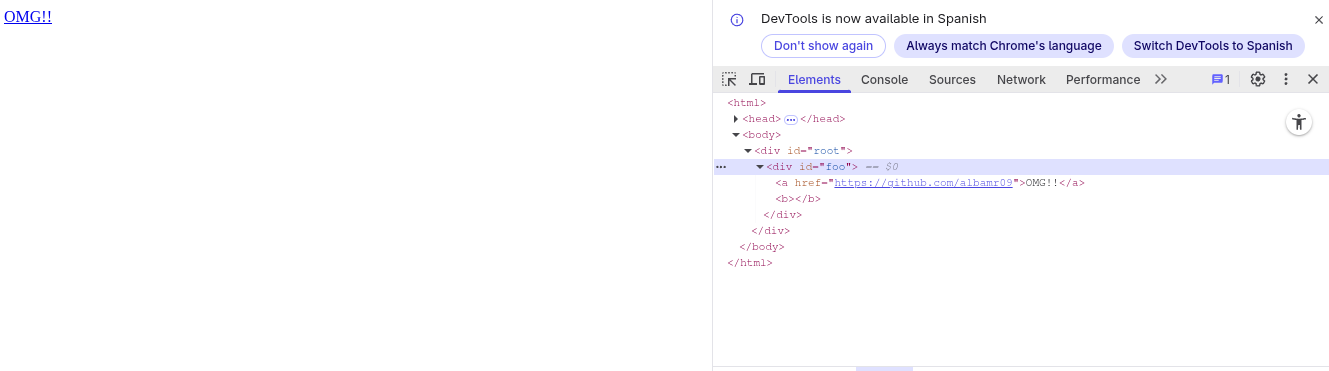This screenshot has height=371, width=1329.
Task: Select the Elements tab
Action: click(814, 80)
